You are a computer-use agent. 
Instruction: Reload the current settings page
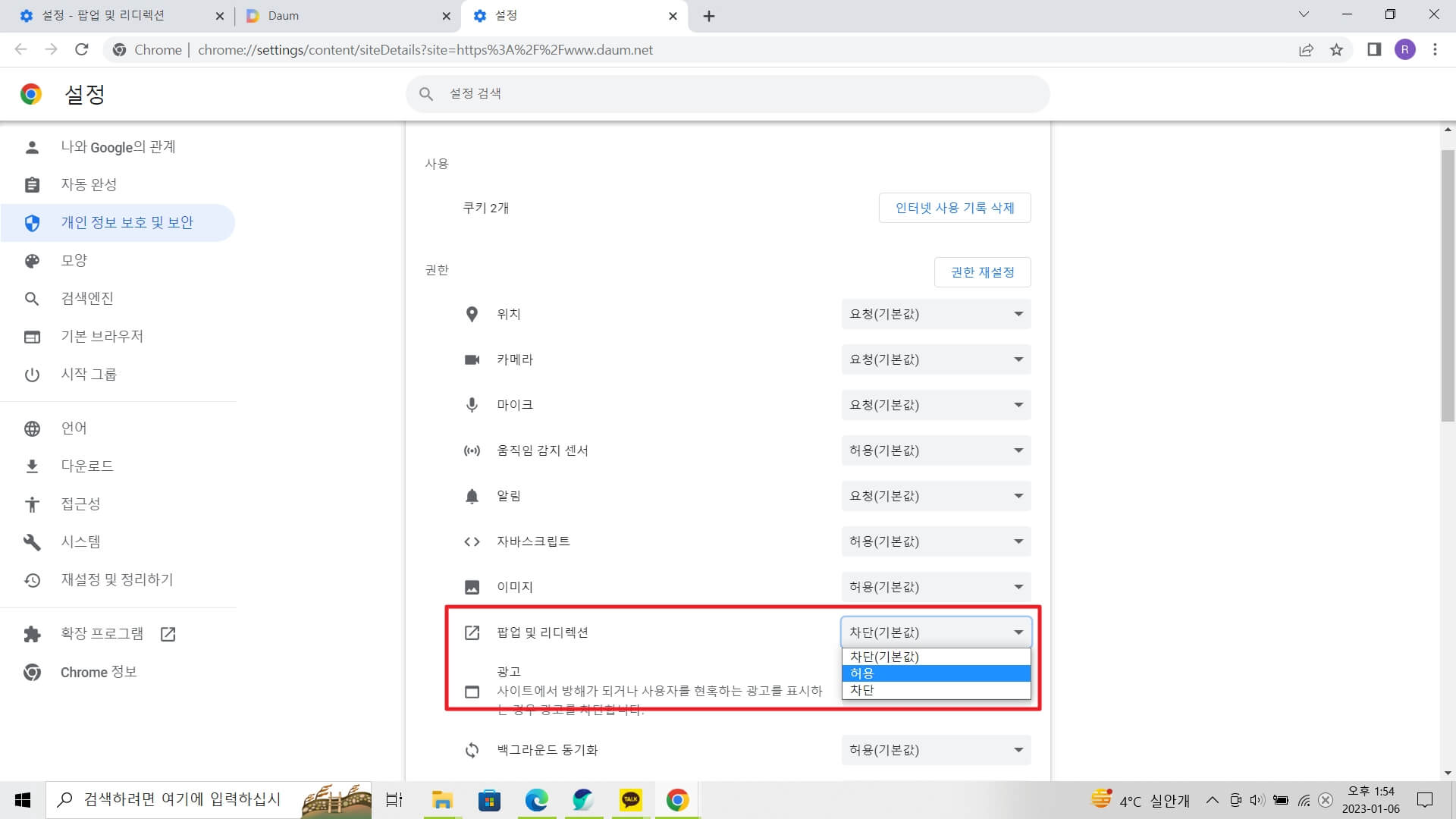pos(83,49)
